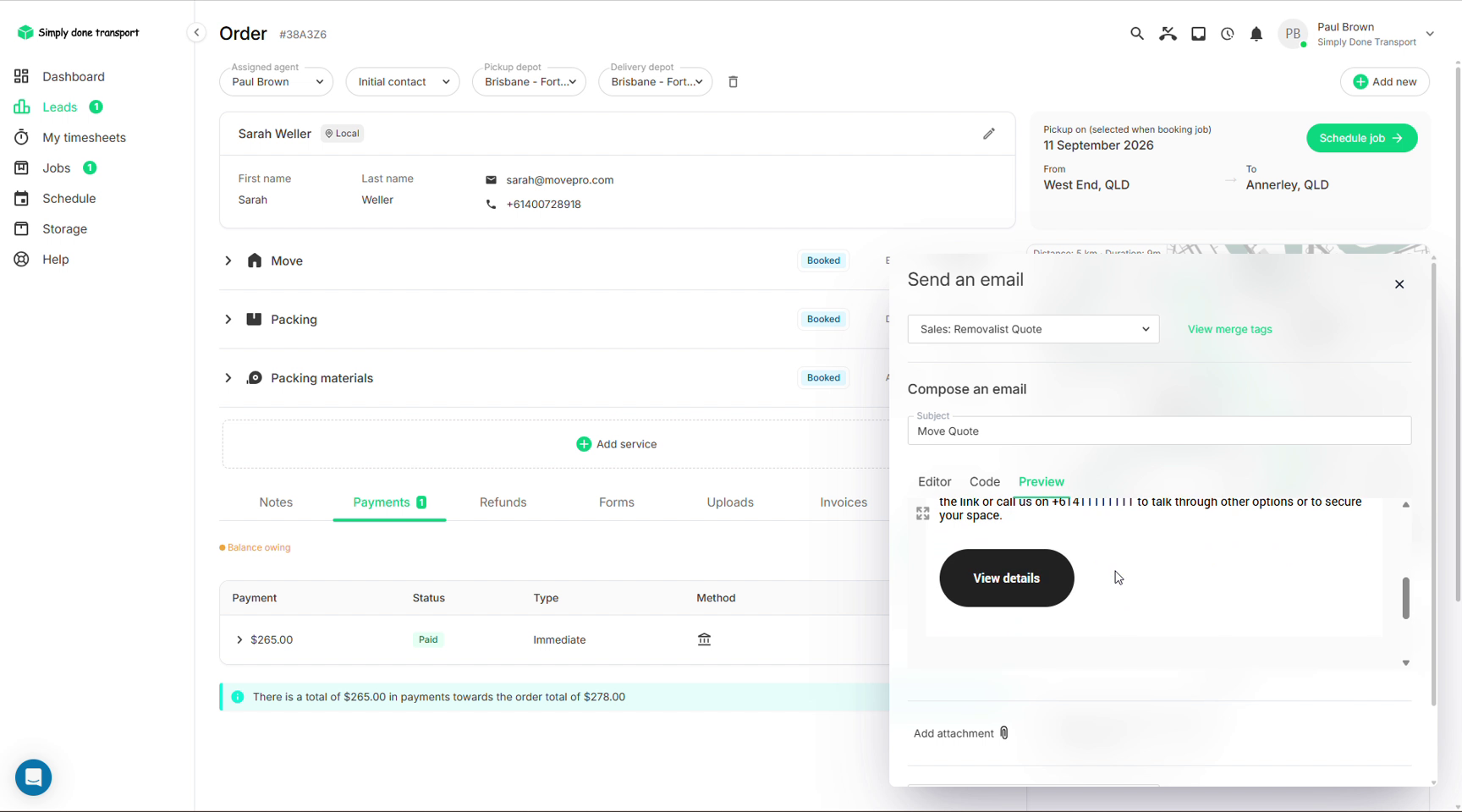Open Sales: Removalist Quote template dropdown
Image resolution: width=1462 pixels, height=812 pixels.
1033,329
